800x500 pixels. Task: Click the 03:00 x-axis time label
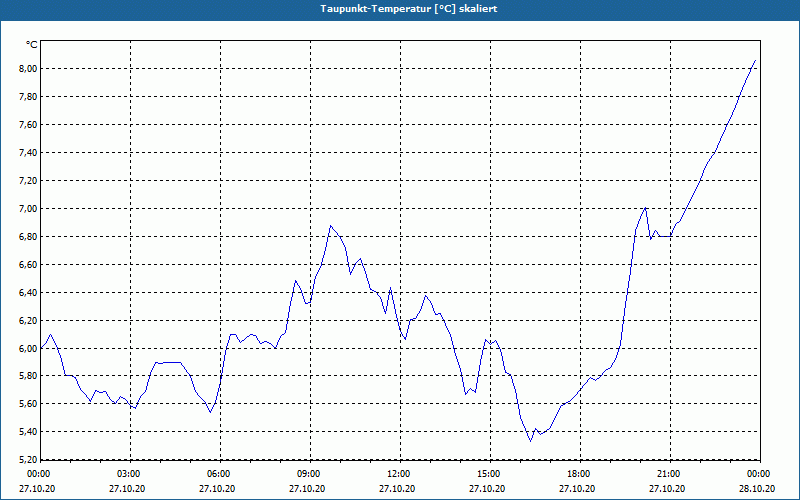(130, 474)
